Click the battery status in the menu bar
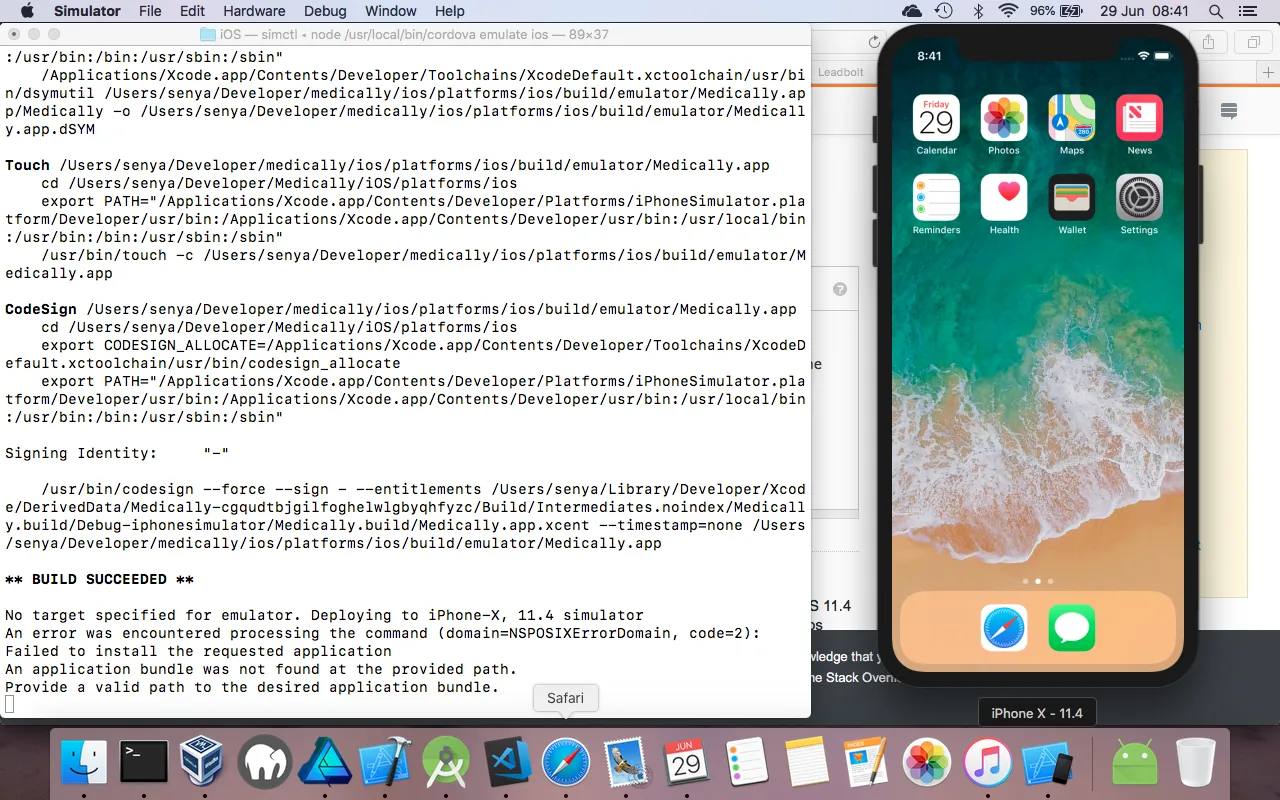 (x=1056, y=11)
